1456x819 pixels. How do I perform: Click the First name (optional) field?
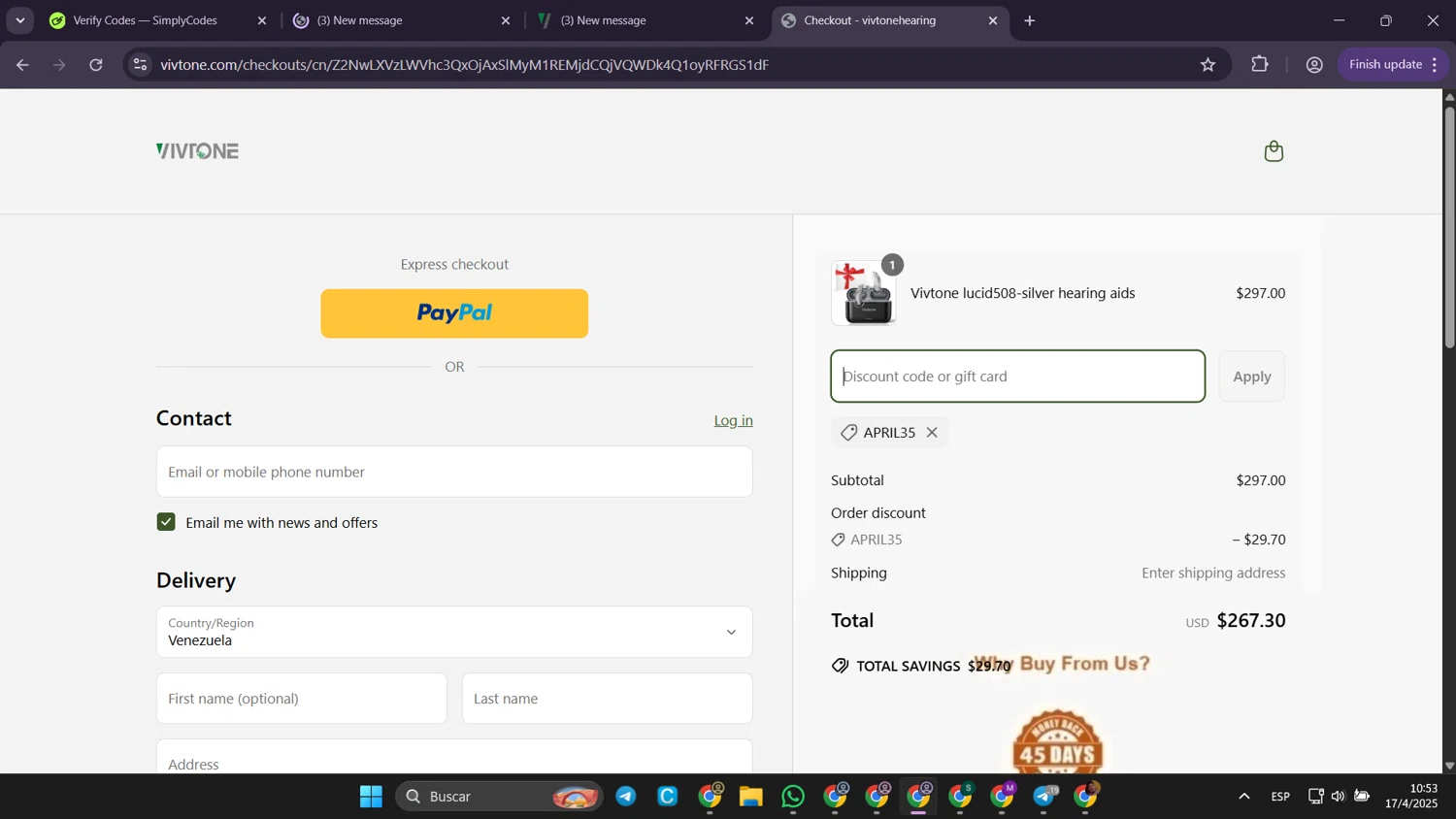(302, 699)
